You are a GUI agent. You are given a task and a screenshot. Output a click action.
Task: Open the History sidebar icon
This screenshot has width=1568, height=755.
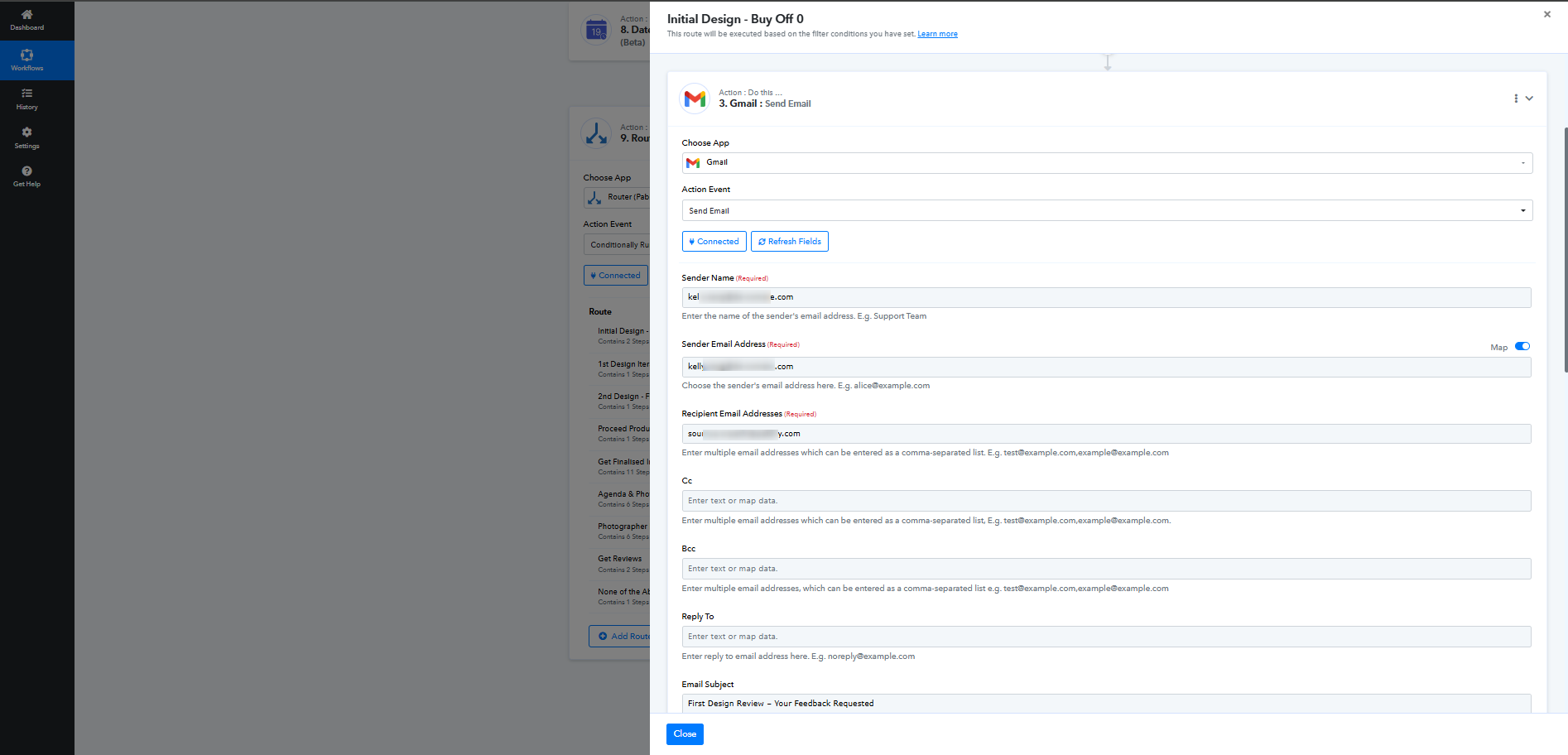click(x=26, y=94)
